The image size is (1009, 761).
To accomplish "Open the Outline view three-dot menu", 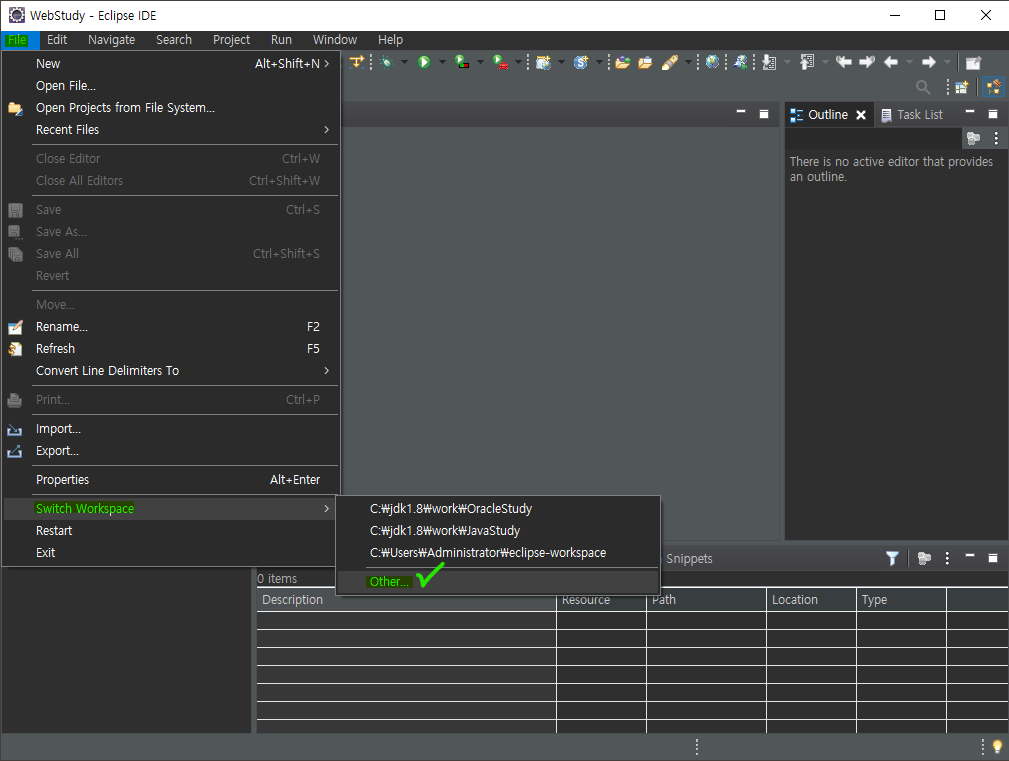I will [995, 138].
